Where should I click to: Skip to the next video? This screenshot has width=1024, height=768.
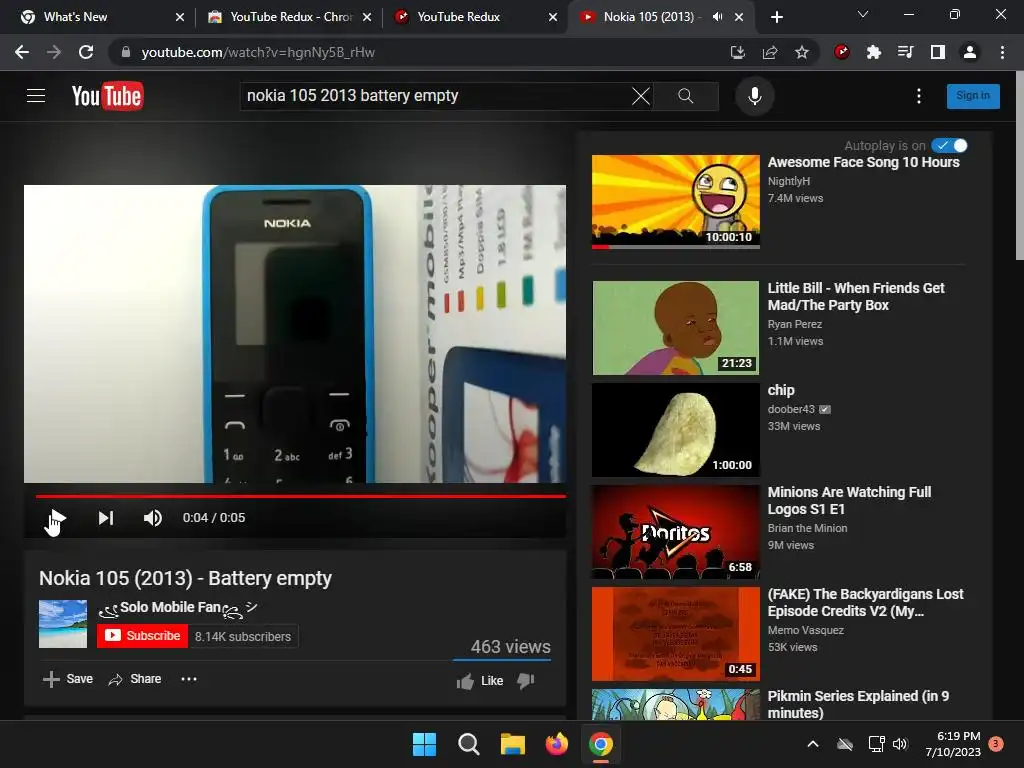pos(106,518)
